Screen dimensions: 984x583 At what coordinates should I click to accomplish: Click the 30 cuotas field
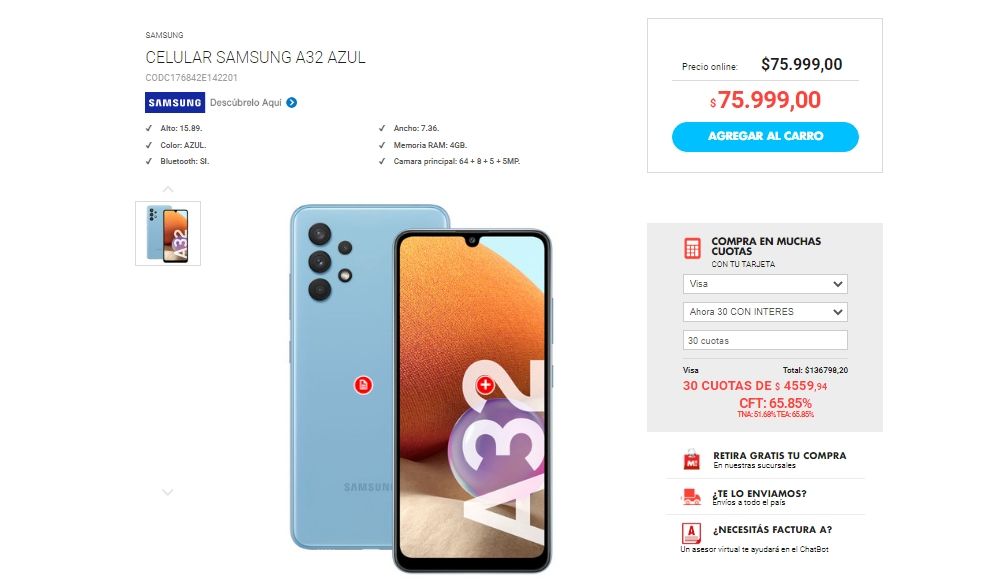tap(765, 340)
